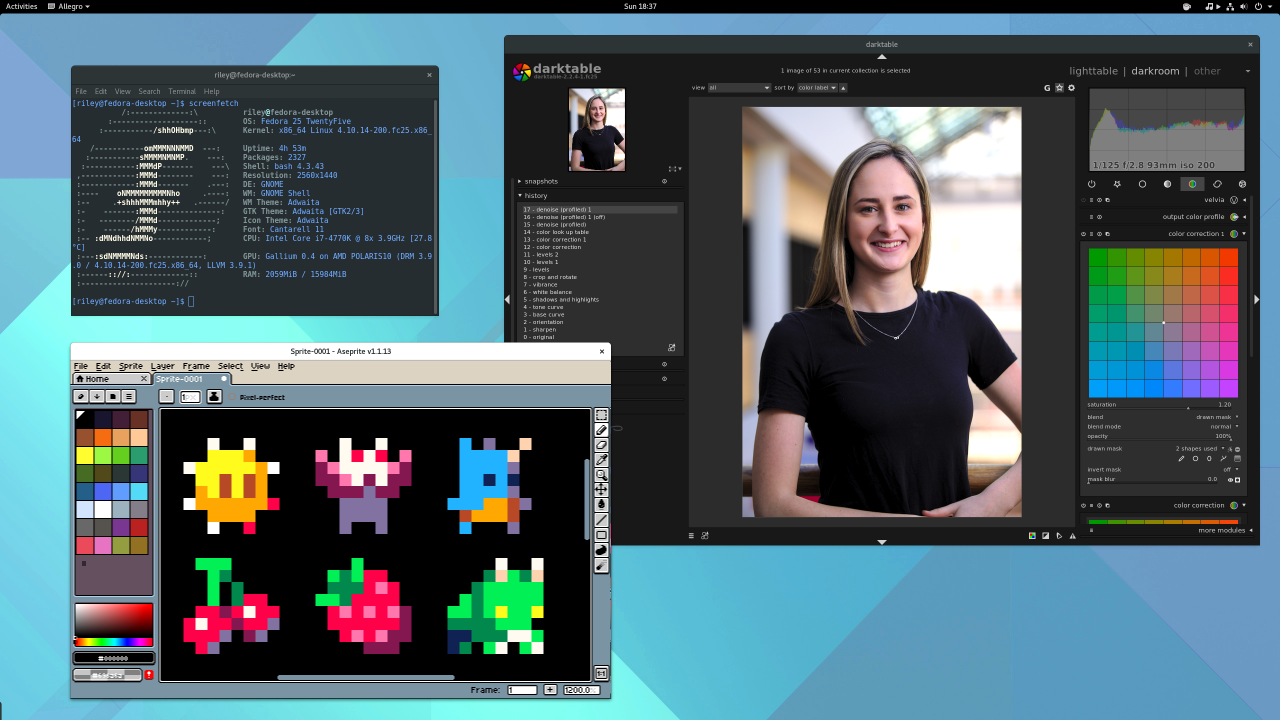1280x720 pixels.
Task: Click the add-color warning icon in Aseprite
Action: (x=149, y=675)
